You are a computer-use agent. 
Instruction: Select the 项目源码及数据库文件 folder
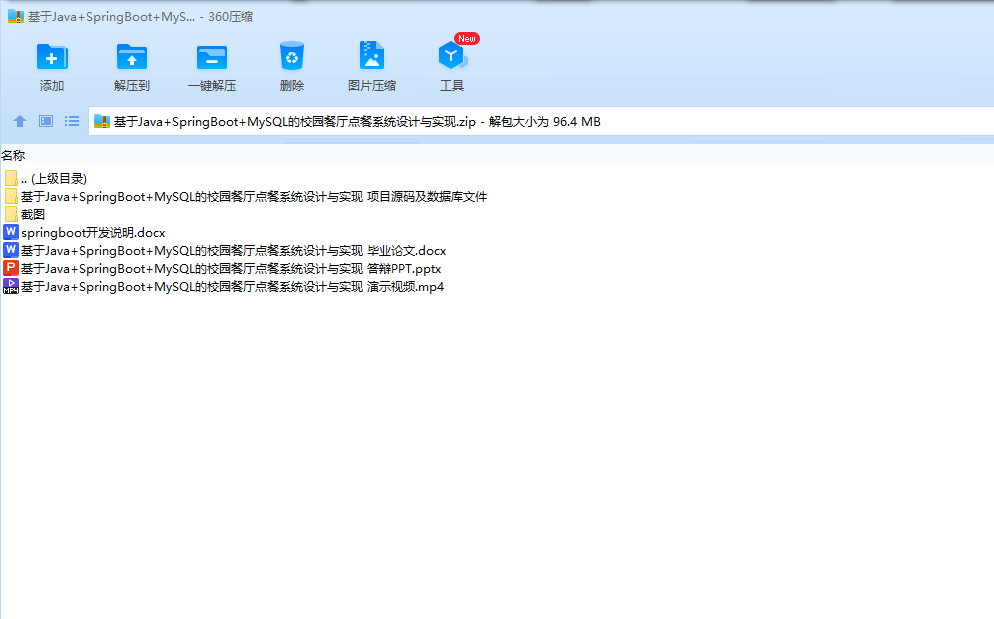(245, 197)
